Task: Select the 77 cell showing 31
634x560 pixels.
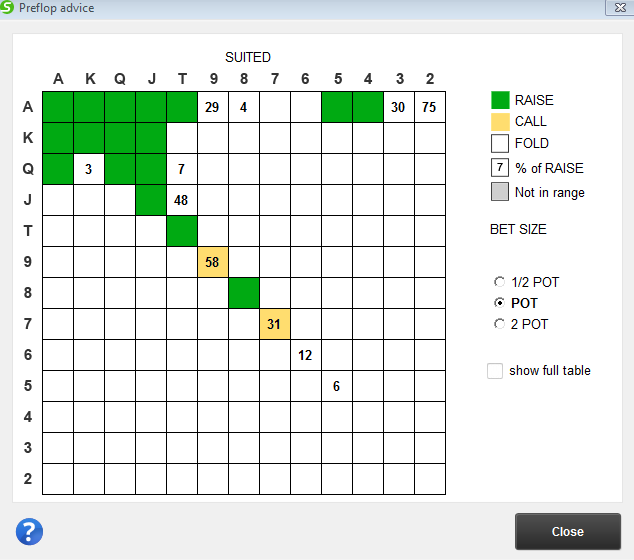Action: click(x=275, y=324)
